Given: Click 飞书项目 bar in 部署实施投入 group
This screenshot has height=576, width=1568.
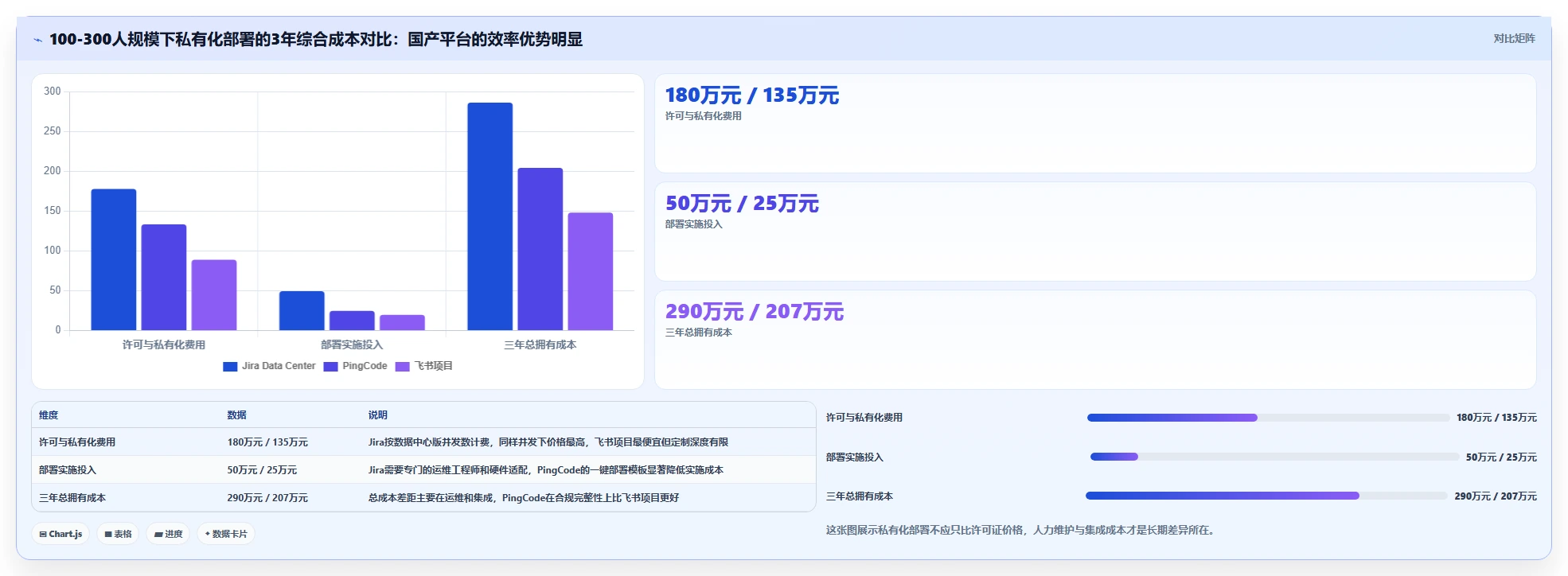Looking at the screenshot, I should 402,323.
